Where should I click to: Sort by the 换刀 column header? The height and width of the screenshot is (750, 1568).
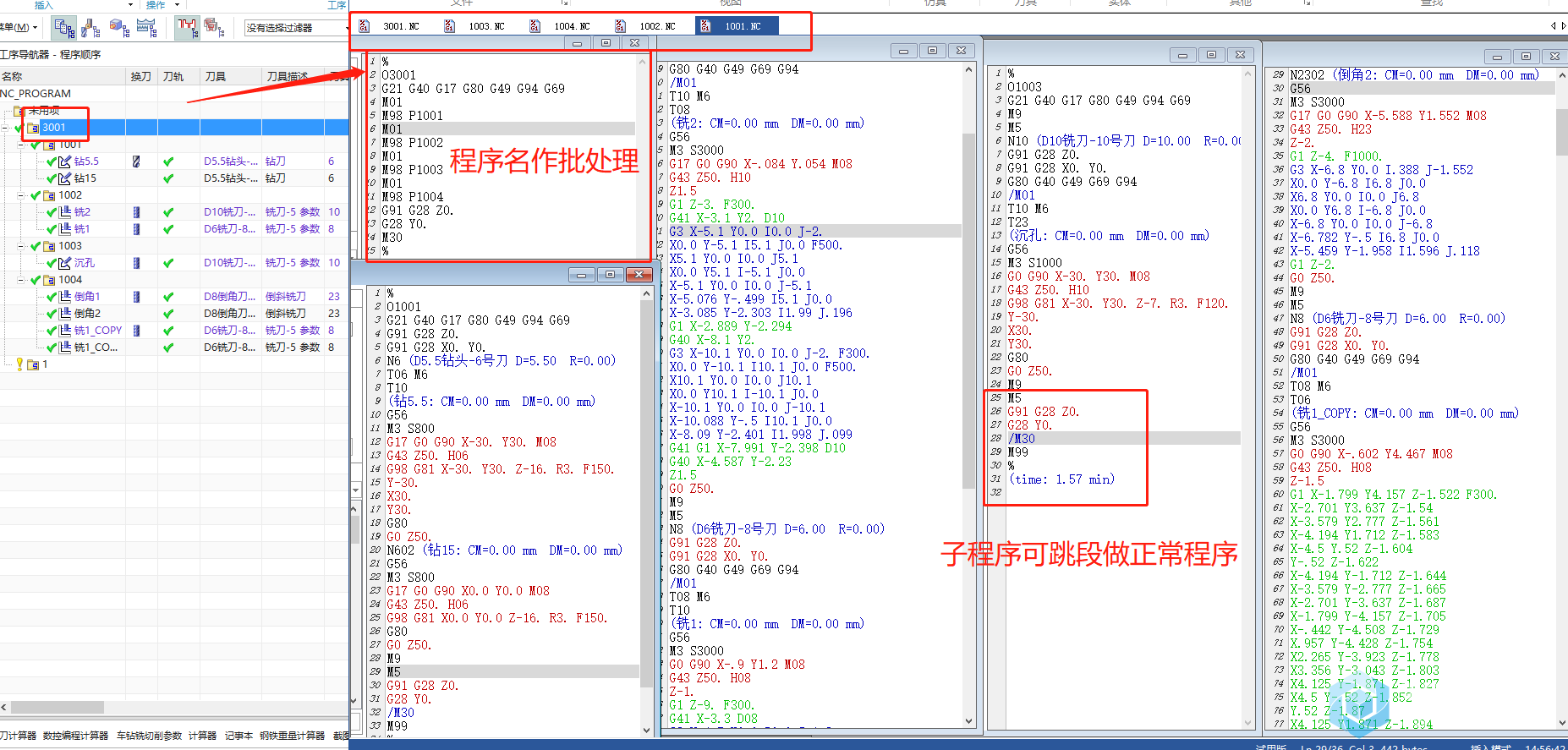141,76
